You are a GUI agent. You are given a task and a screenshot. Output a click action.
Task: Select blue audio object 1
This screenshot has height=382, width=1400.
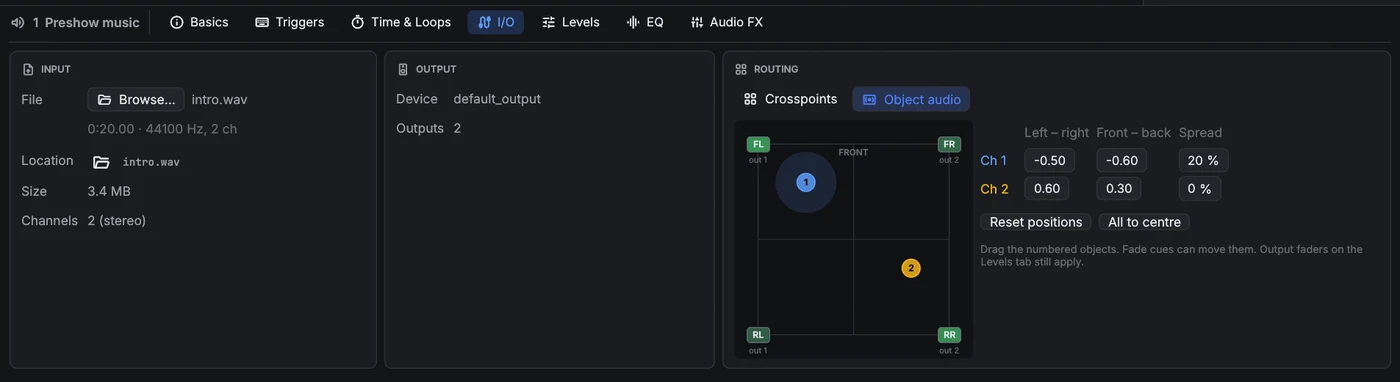[x=806, y=182]
